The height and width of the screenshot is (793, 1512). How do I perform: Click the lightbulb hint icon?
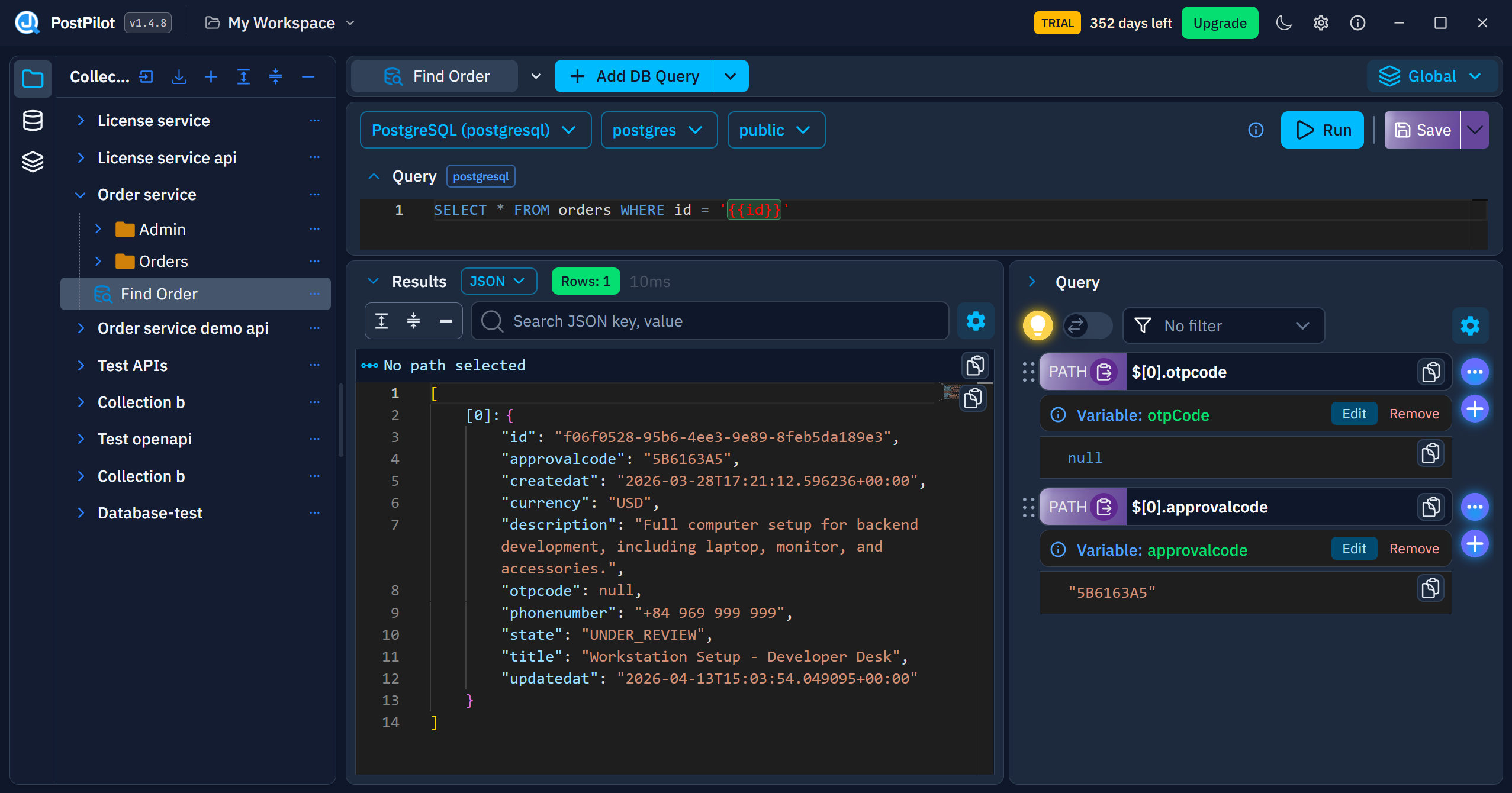(x=1038, y=325)
